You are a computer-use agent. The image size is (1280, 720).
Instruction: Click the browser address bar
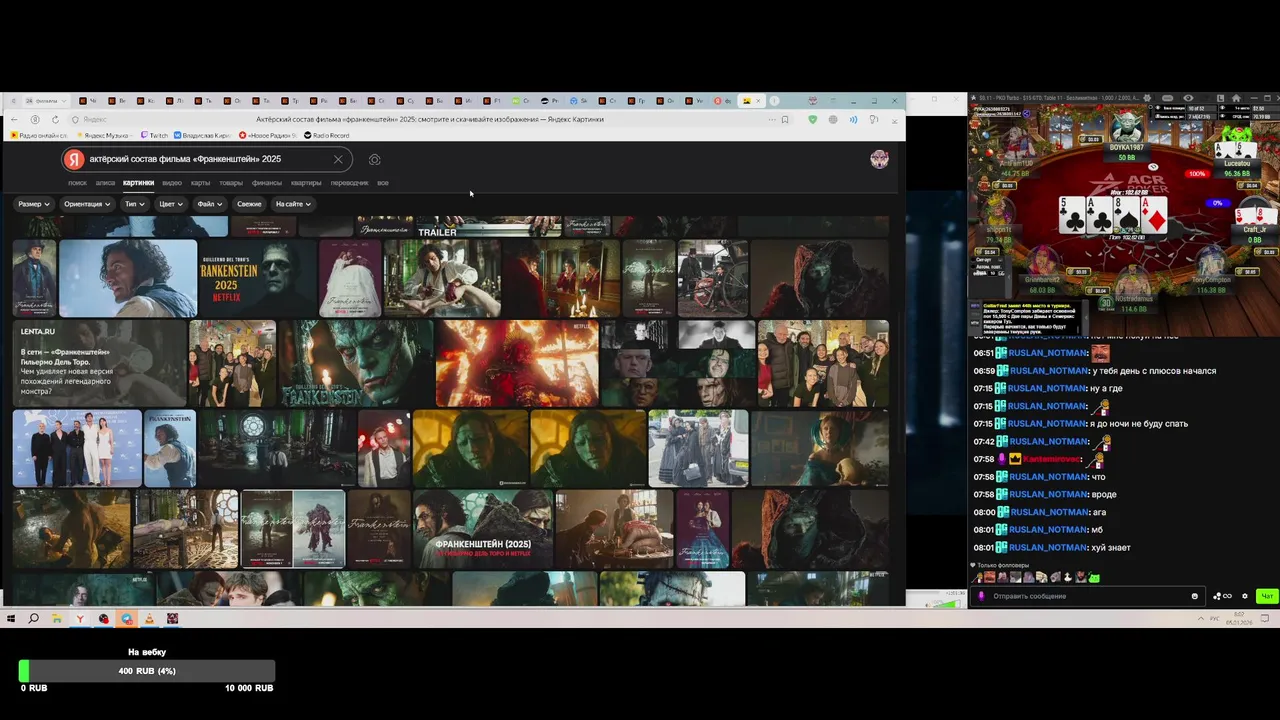click(430, 120)
